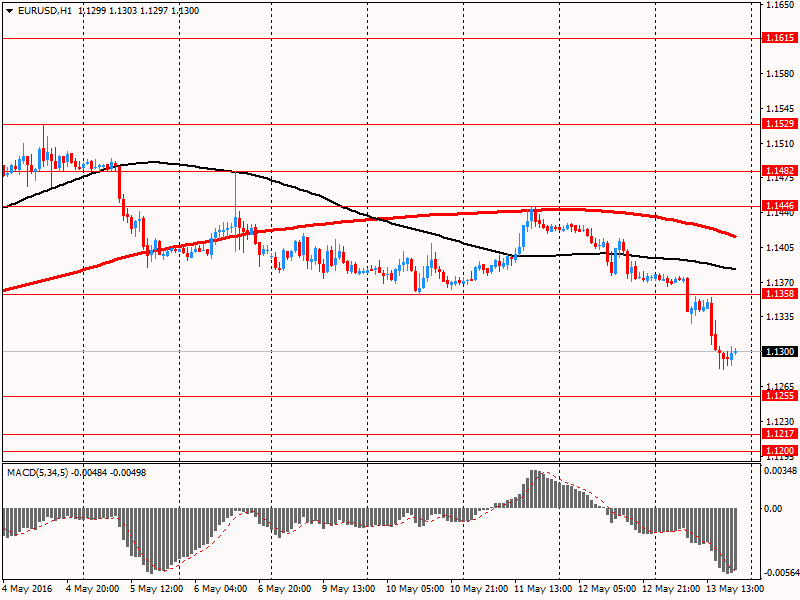The width and height of the screenshot is (800, 600).
Task: Click the 1.1650 price scale value
Action: (x=780, y=5)
